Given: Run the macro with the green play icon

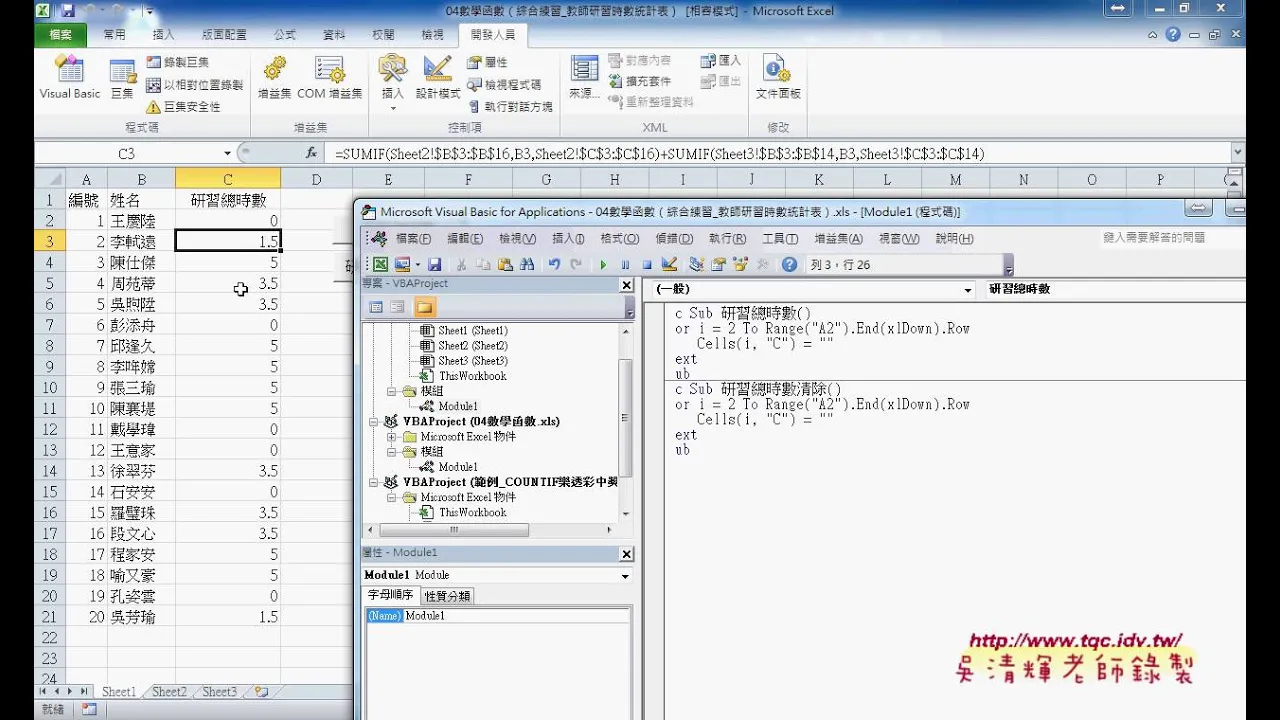Looking at the screenshot, I should 603,265.
